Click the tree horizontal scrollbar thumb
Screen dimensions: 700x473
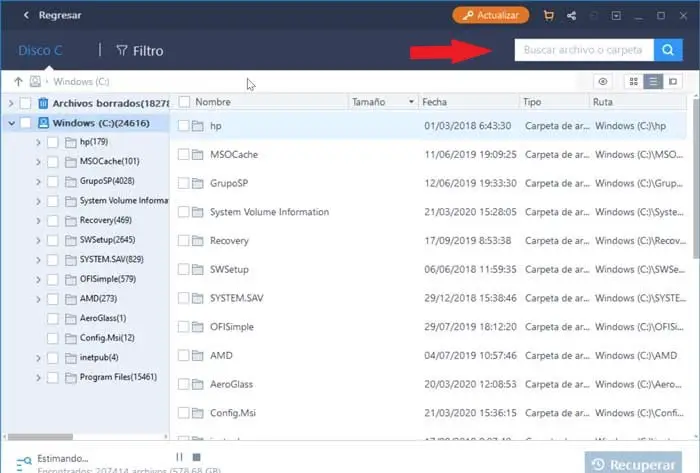click(40, 436)
